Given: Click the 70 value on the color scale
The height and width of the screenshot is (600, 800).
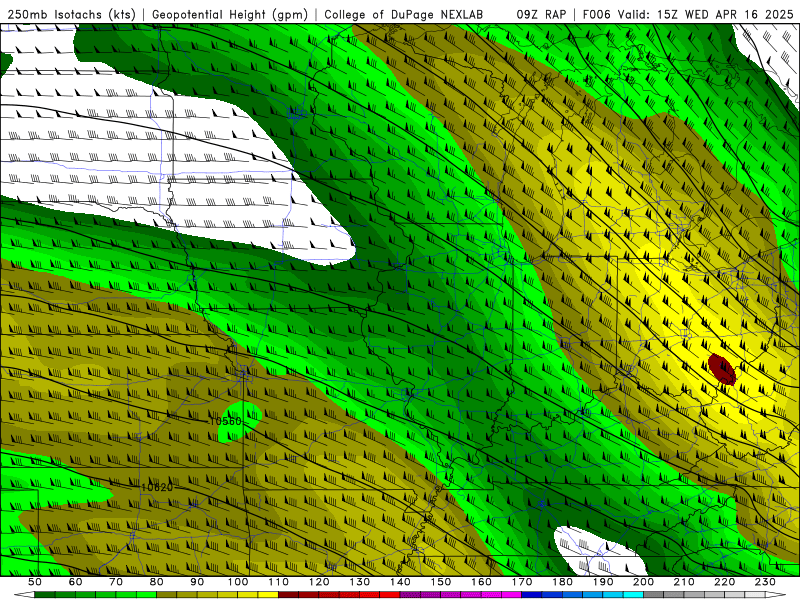Looking at the screenshot, I should pyautogui.click(x=116, y=582).
